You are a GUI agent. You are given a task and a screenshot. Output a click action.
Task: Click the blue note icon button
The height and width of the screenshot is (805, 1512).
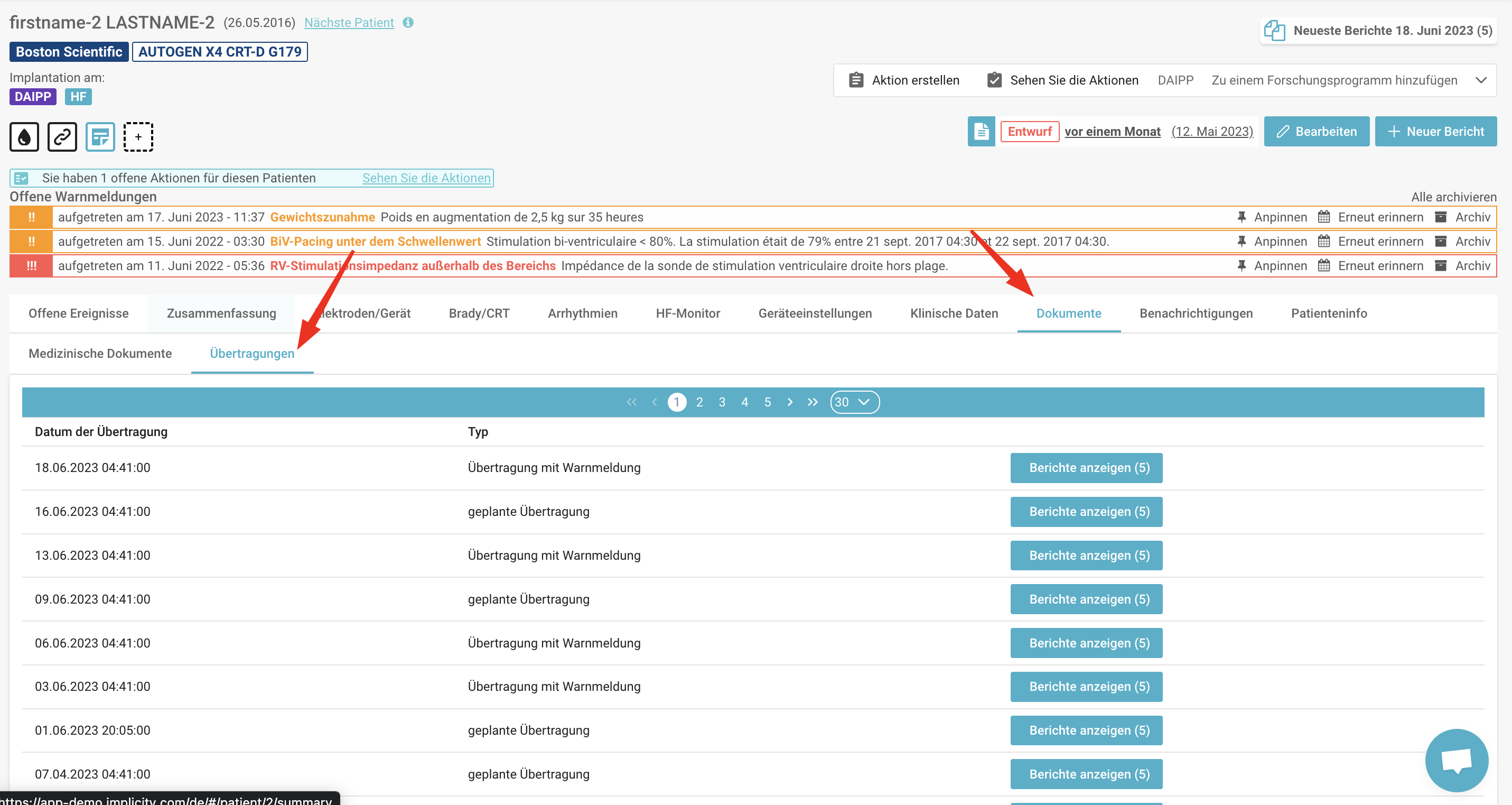(x=100, y=137)
